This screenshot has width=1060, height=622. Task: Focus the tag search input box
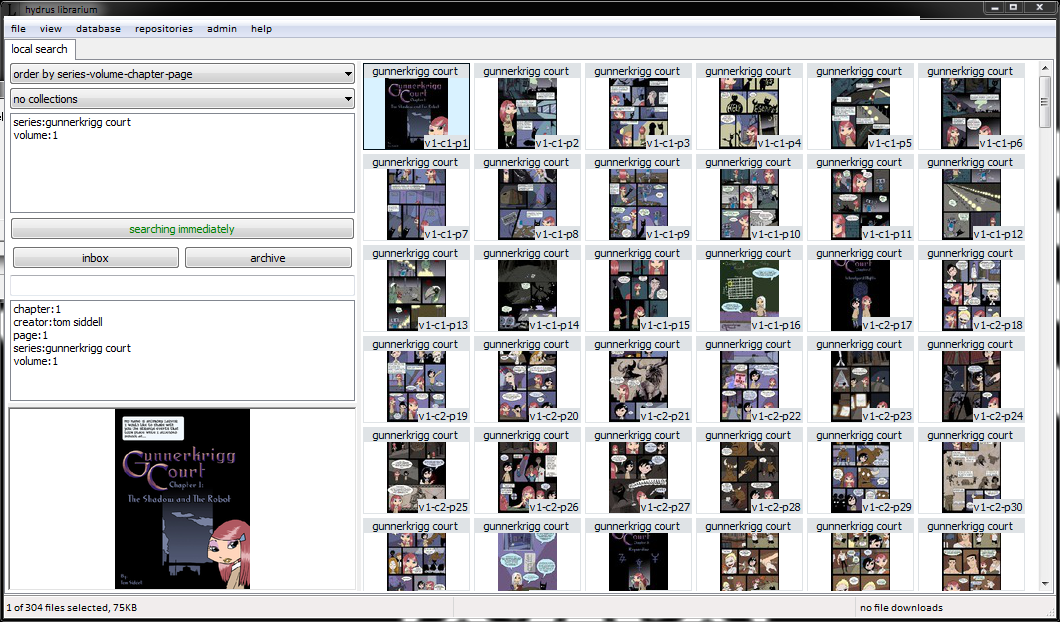tap(183, 285)
